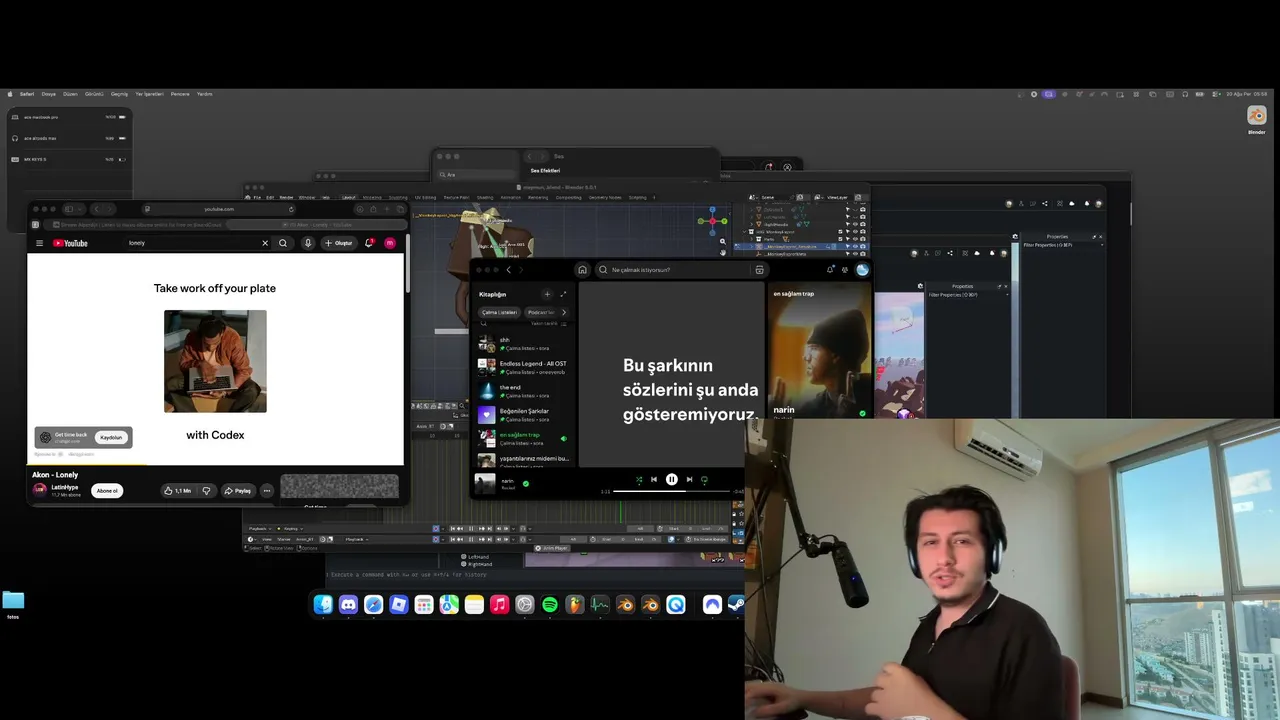This screenshot has height=720, width=1280.
Task: Expand the Spotify library panel
Action: click(563, 294)
